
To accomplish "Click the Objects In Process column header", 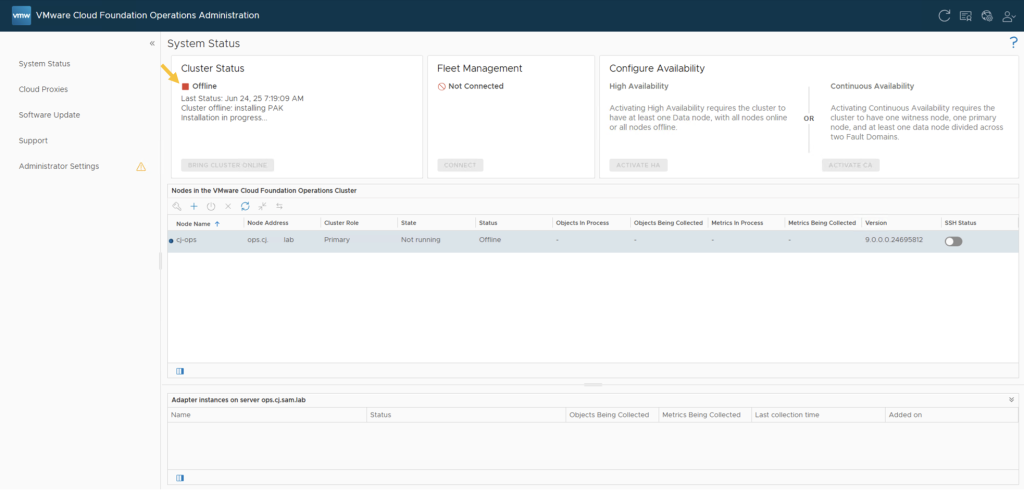I will [583, 223].
